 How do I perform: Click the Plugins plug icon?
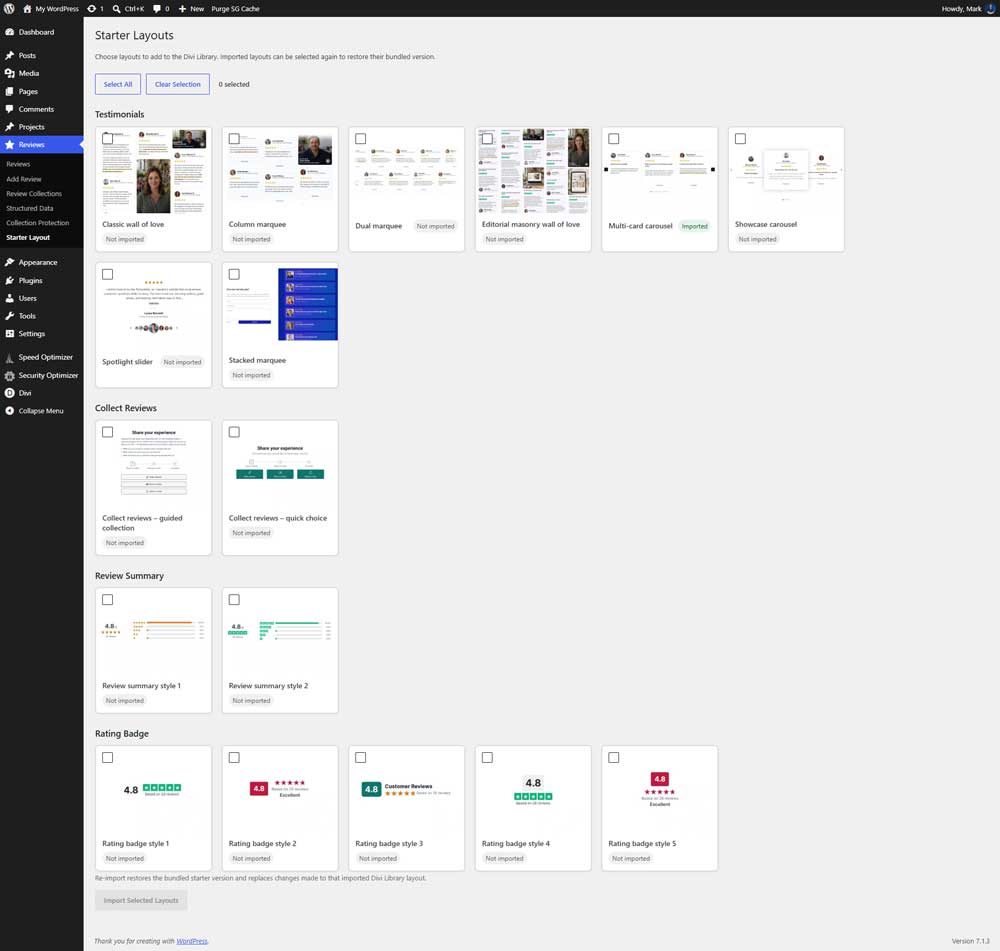(x=10, y=281)
